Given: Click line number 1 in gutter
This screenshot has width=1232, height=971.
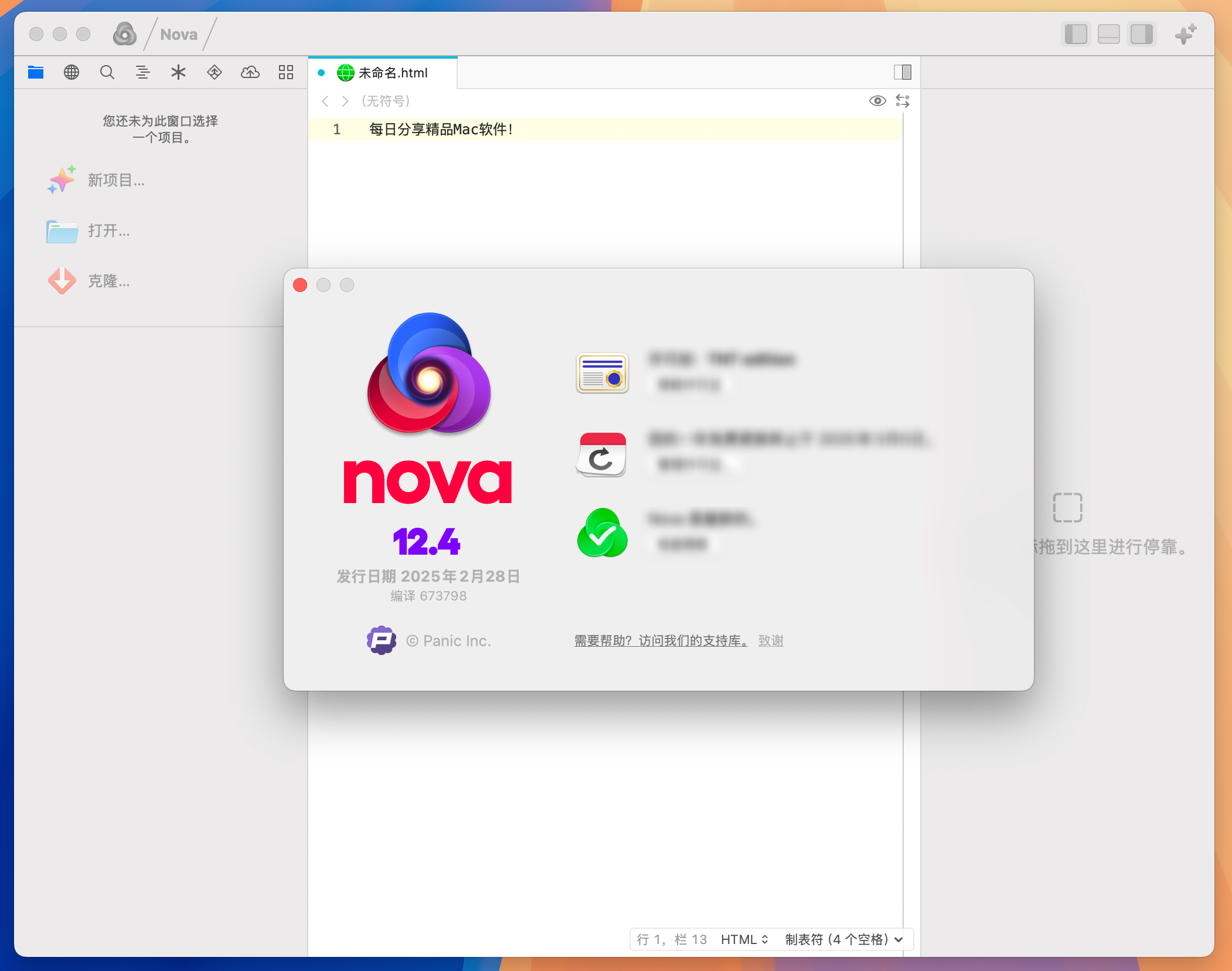Looking at the screenshot, I should coord(337,129).
